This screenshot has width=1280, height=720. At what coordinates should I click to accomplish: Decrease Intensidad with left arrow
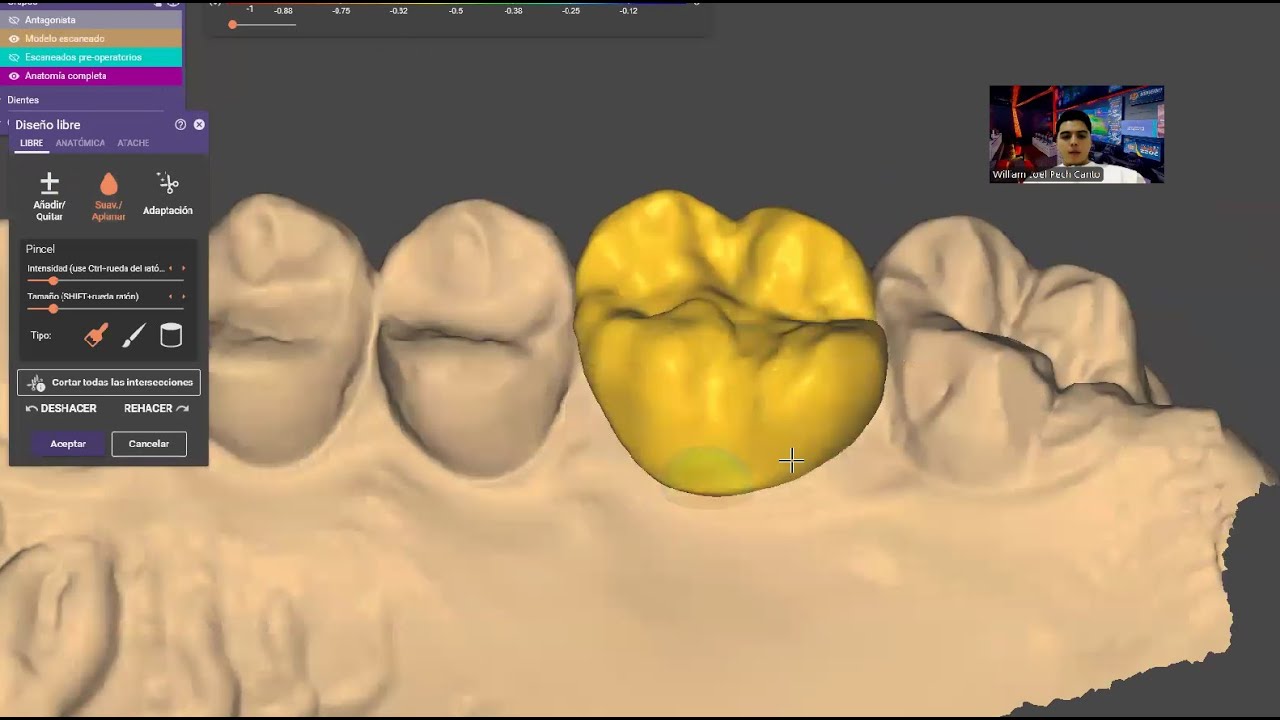[x=170, y=268]
